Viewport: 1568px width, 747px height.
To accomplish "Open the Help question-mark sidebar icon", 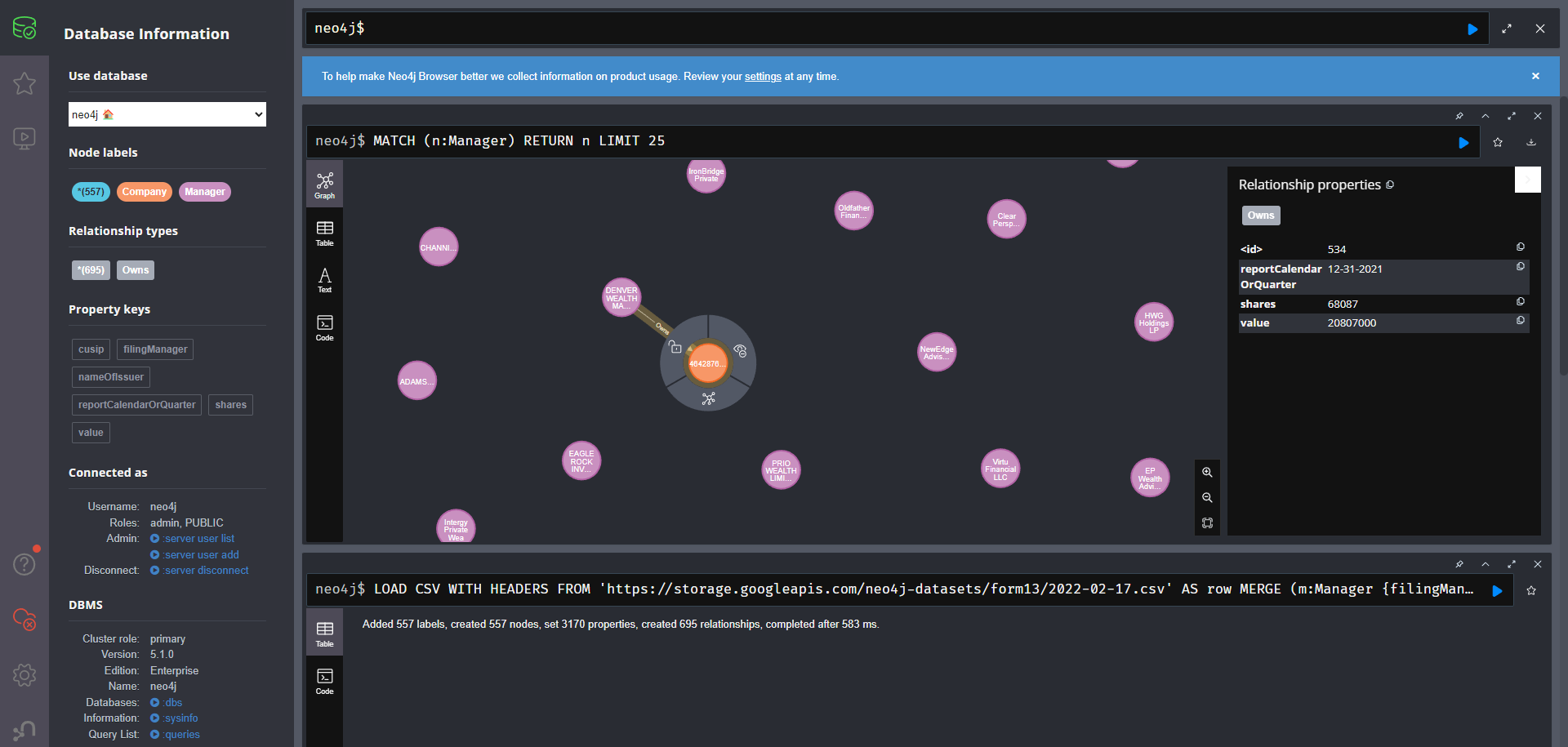I will (24, 564).
